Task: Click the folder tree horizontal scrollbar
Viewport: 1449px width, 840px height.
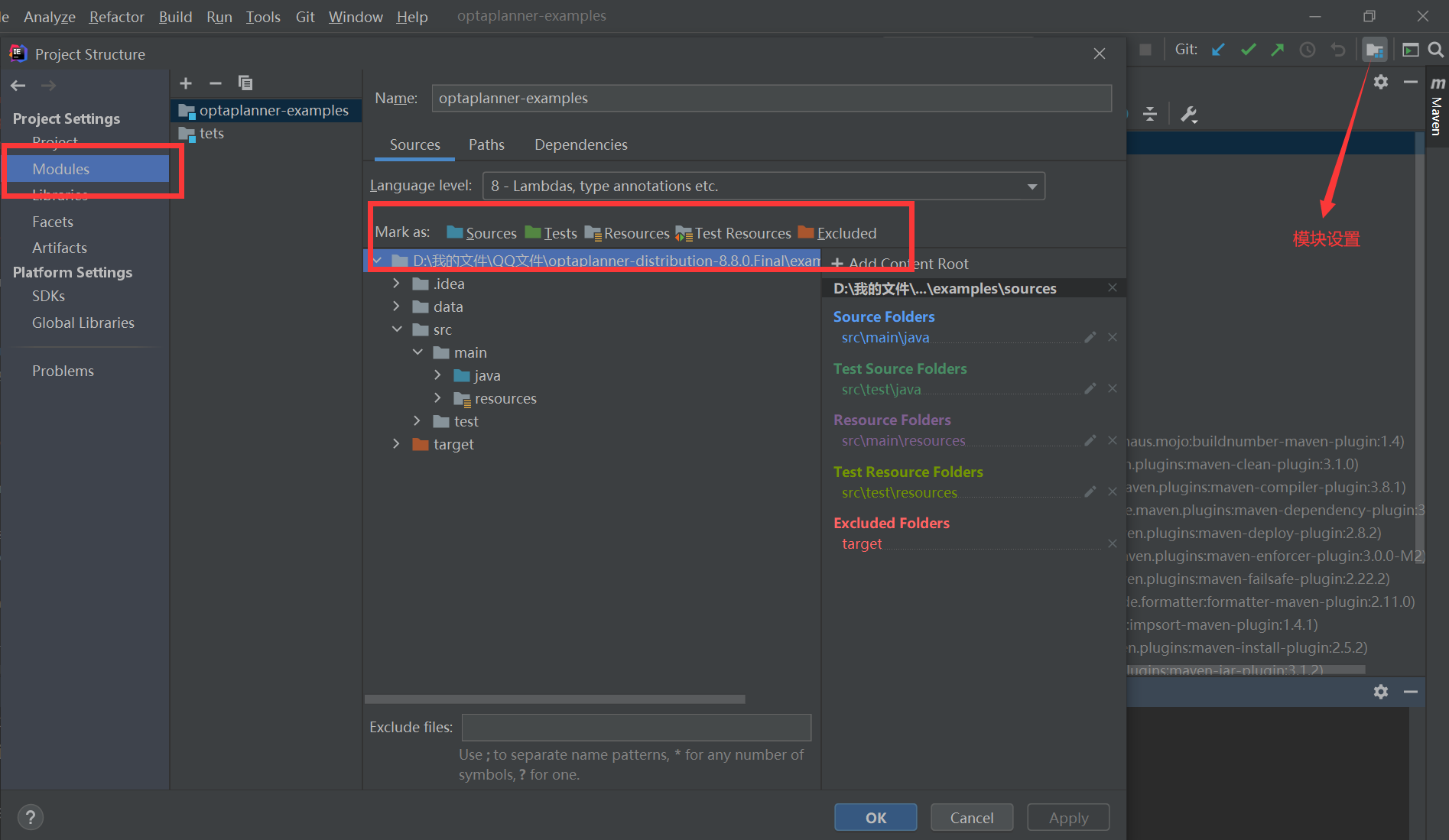Action: (555, 699)
